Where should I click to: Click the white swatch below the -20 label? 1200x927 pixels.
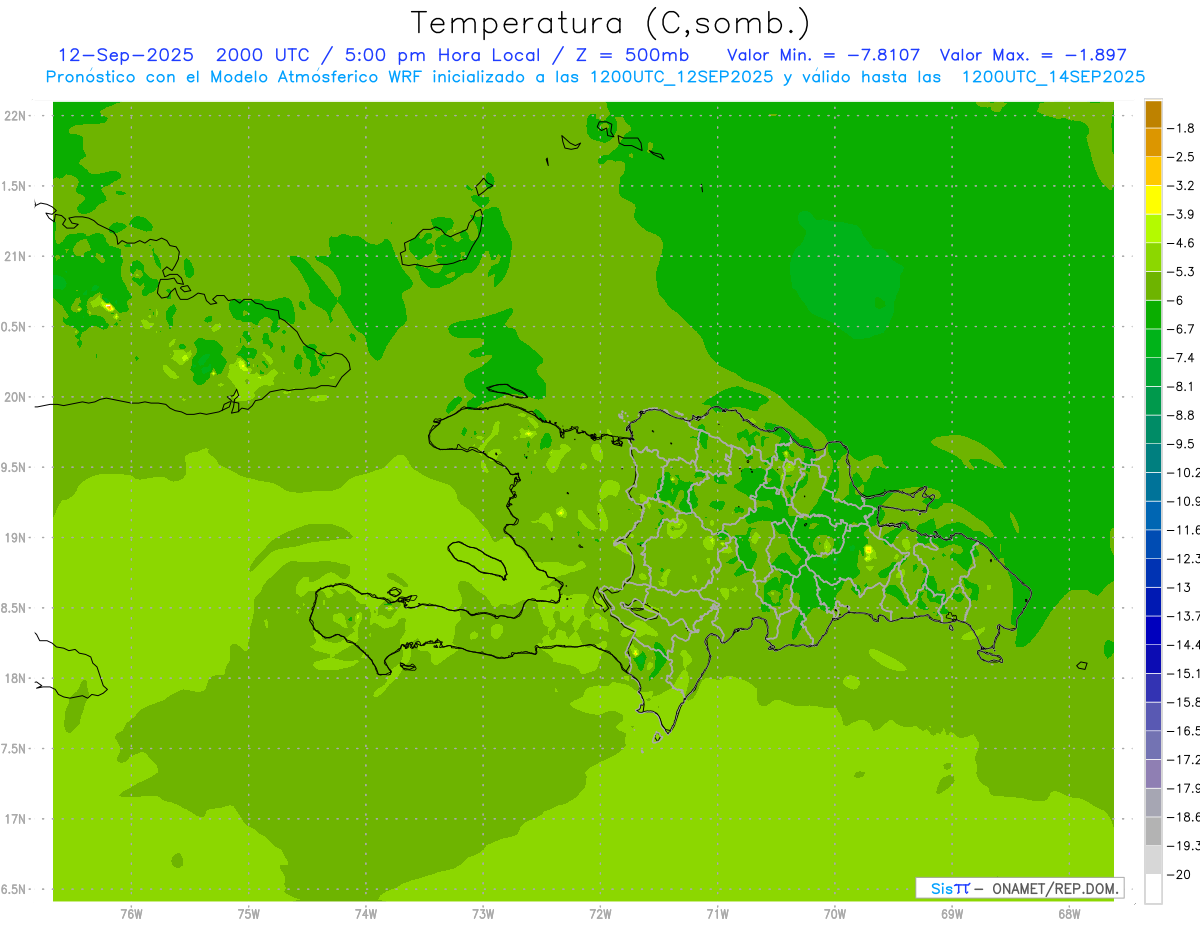(x=1153, y=889)
